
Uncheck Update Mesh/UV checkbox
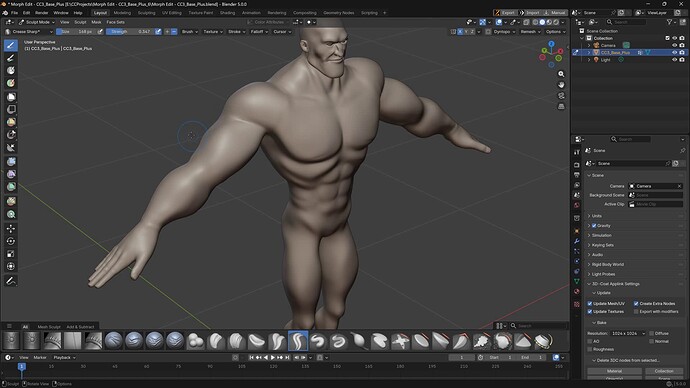click(590, 304)
